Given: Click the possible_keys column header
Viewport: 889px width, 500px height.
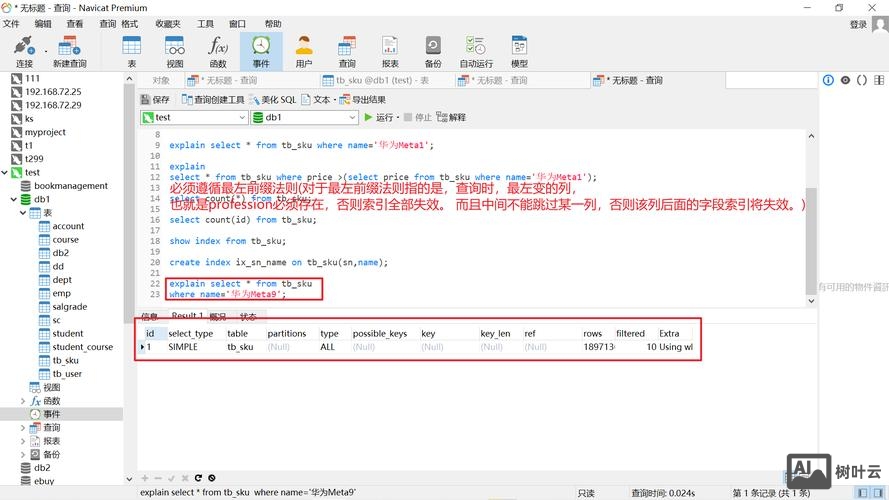Looking at the screenshot, I should pos(379,333).
